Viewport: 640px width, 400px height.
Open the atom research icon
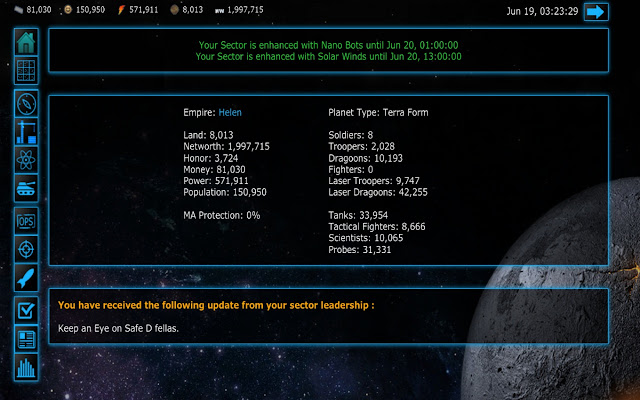pyautogui.click(x=26, y=160)
